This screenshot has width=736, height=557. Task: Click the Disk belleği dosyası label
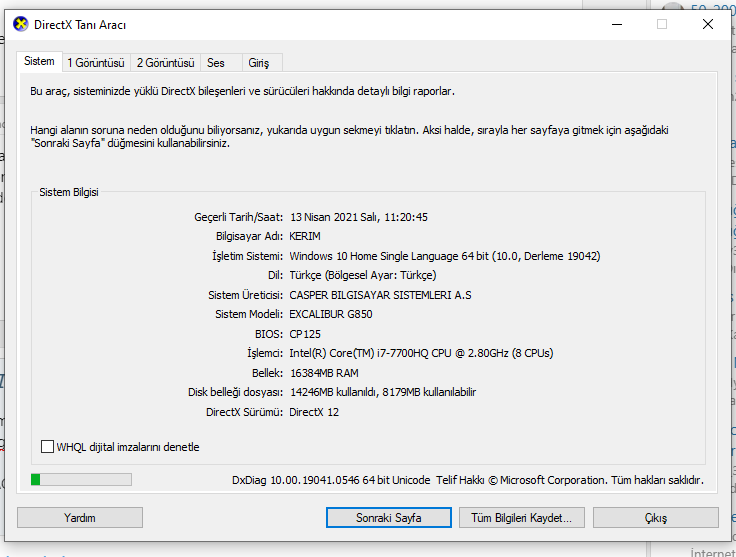(x=236, y=392)
